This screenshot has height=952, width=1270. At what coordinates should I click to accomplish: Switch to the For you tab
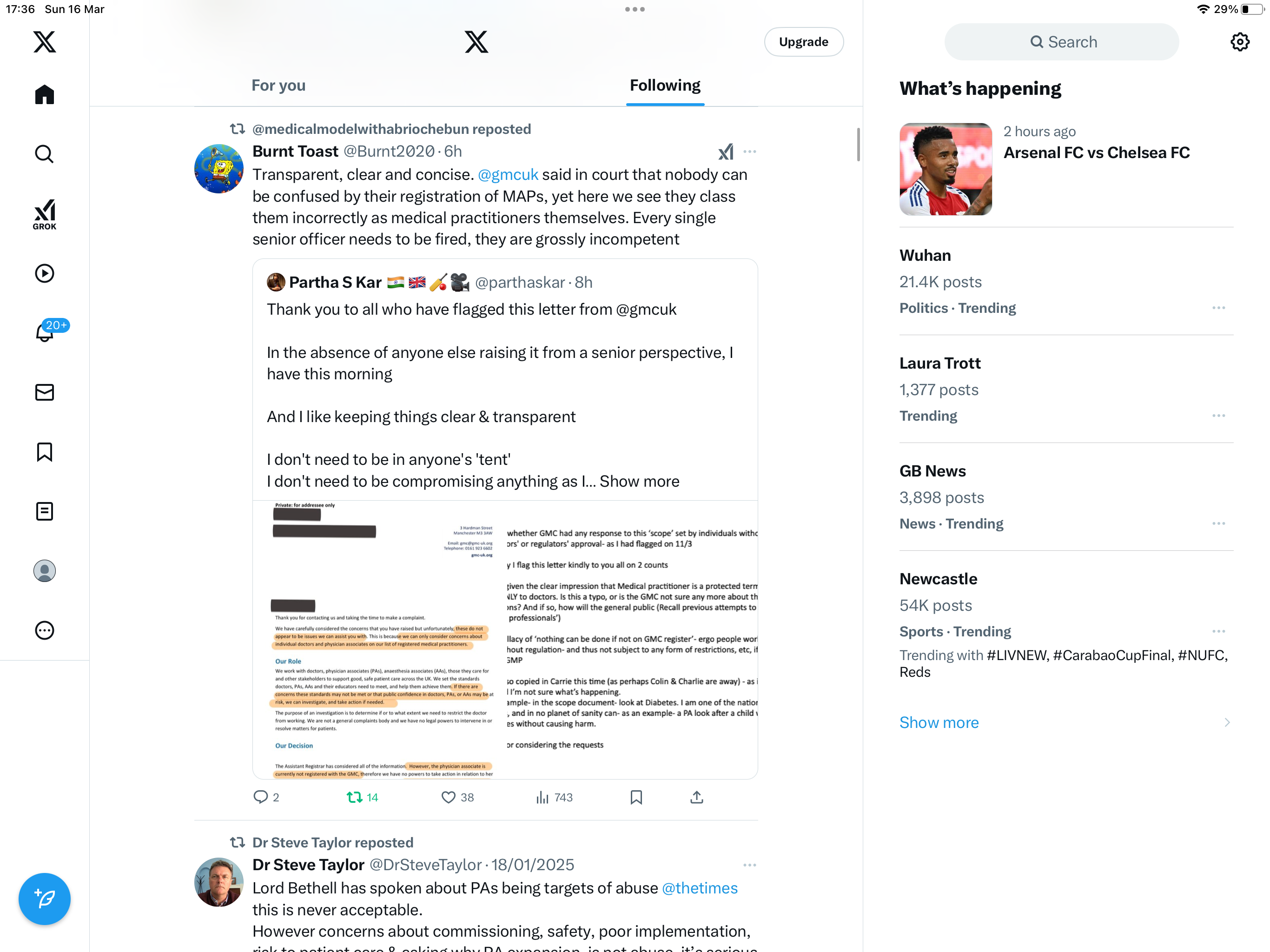pos(278,86)
